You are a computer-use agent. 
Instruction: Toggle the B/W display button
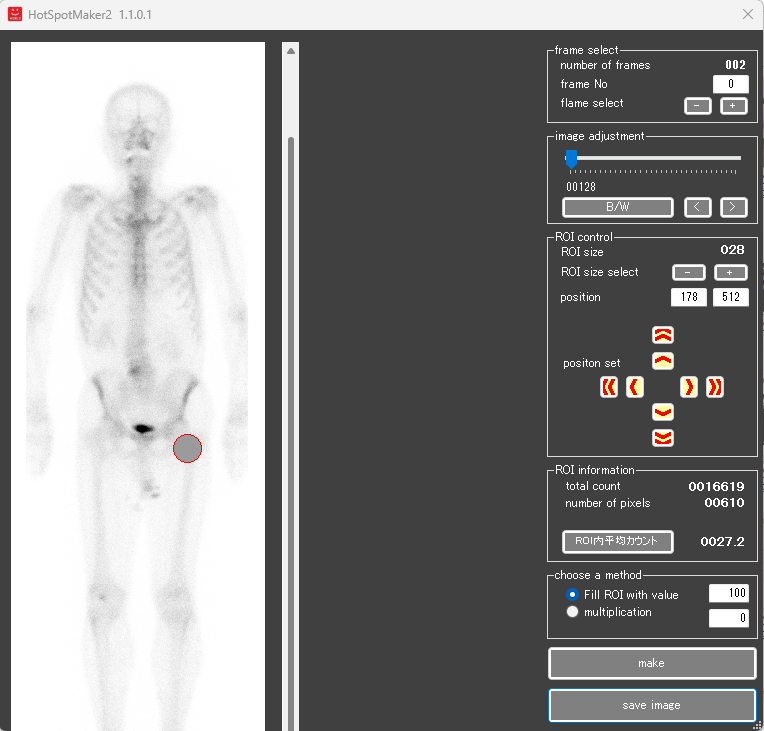(618, 207)
